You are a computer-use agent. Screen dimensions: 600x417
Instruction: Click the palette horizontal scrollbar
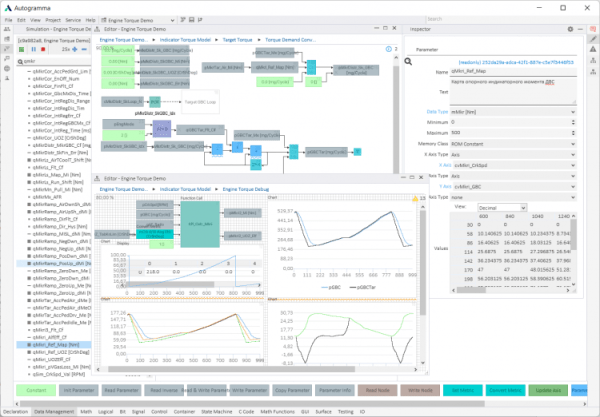click(x=253, y=403)
